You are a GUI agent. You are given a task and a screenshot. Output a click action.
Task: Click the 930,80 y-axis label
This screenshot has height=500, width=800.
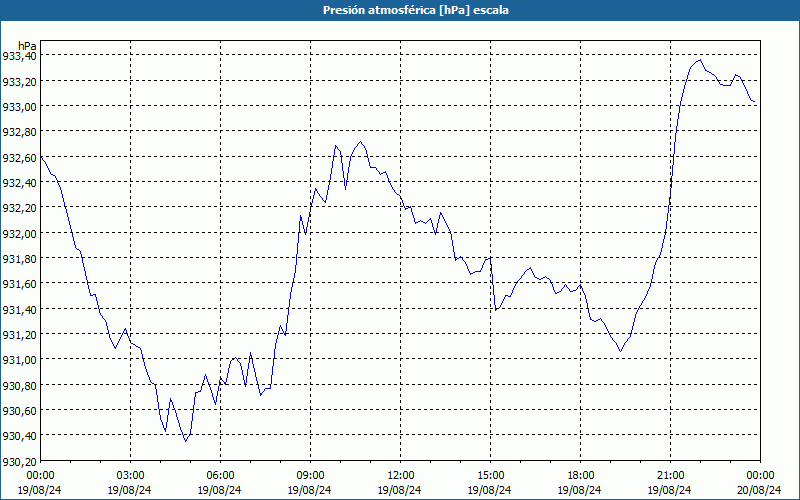tap(19, 385)
